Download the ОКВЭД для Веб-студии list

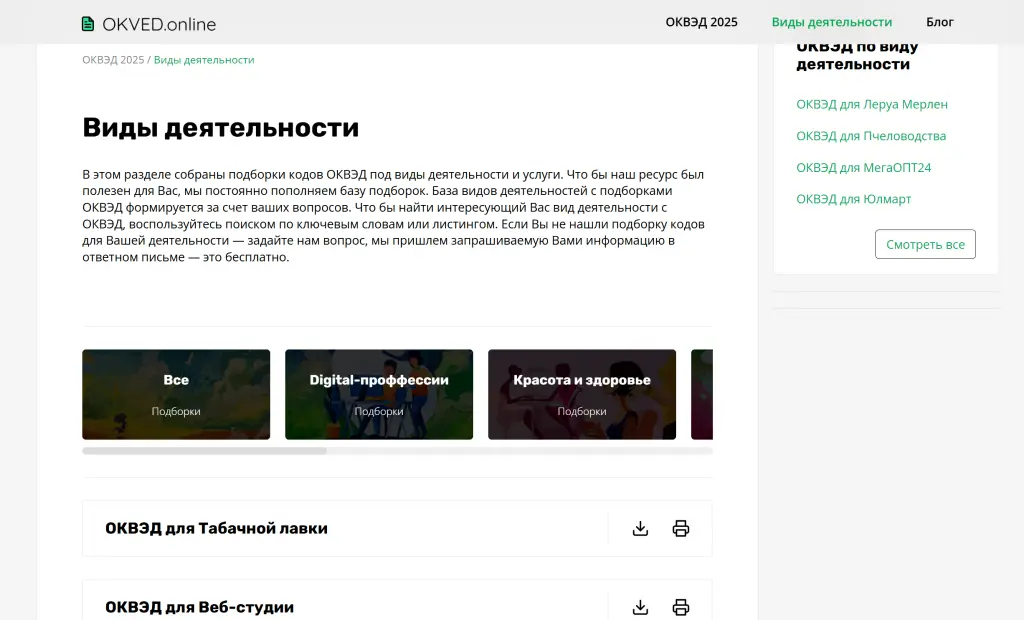[x=640, y=606]
